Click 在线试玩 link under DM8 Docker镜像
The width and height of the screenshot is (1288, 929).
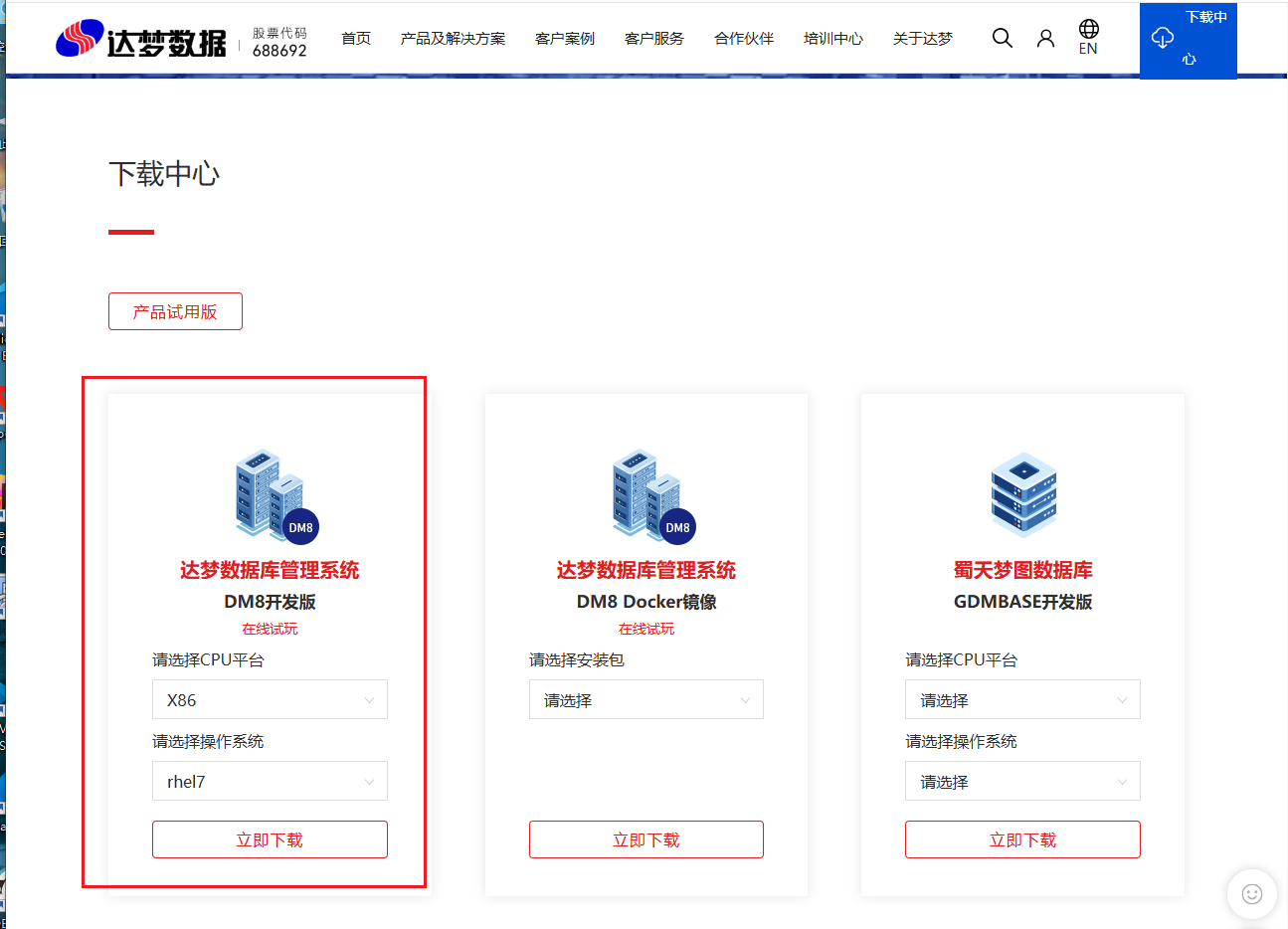[x=646, y=629]
